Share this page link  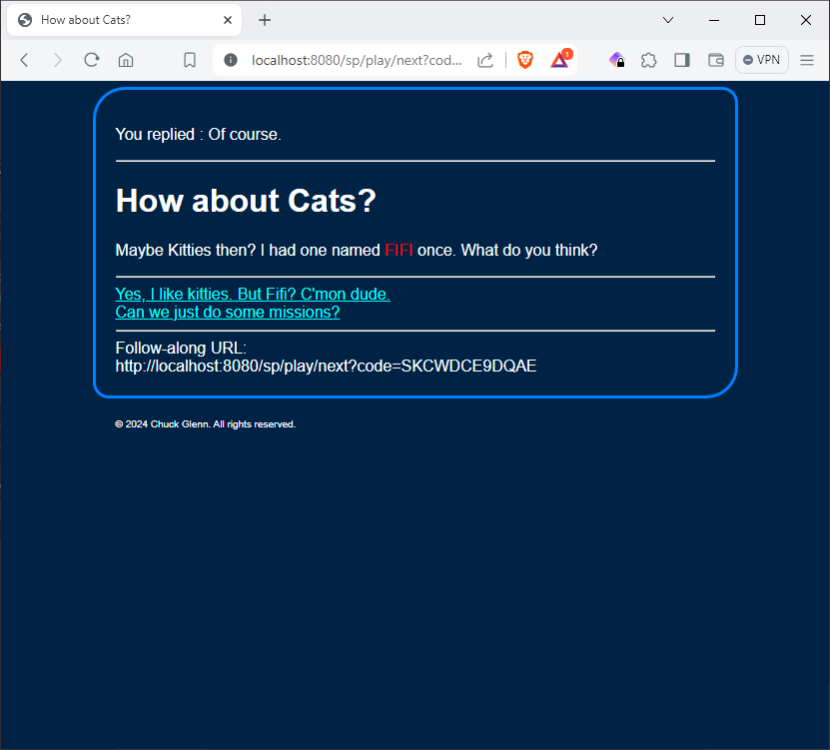(485, 60)
